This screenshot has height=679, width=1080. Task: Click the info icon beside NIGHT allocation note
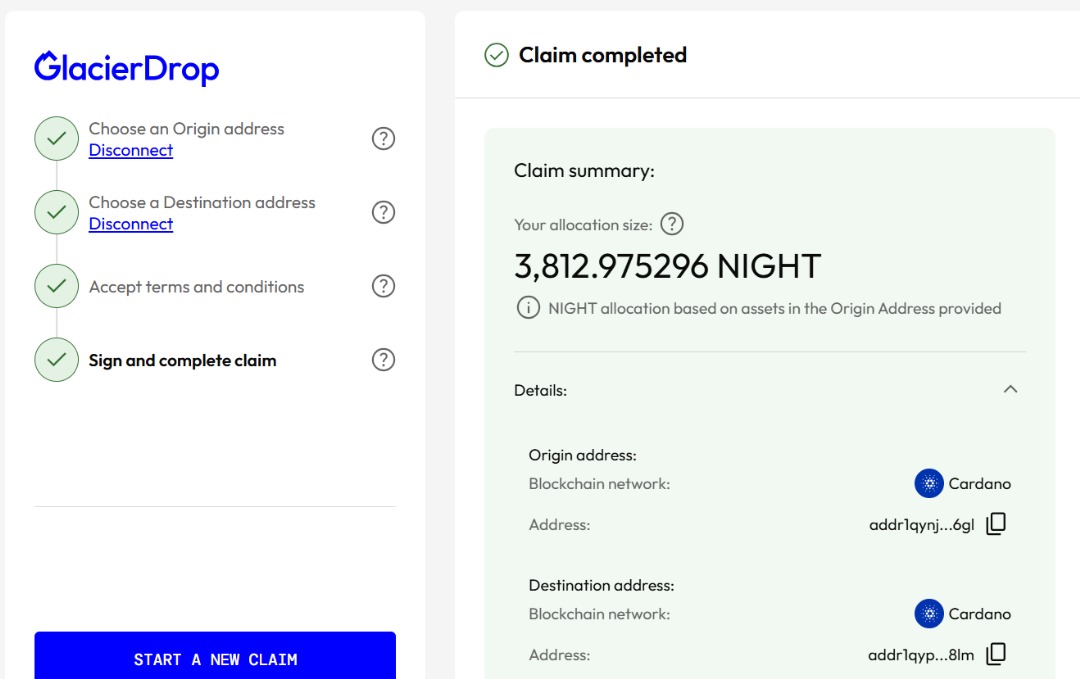528,307
